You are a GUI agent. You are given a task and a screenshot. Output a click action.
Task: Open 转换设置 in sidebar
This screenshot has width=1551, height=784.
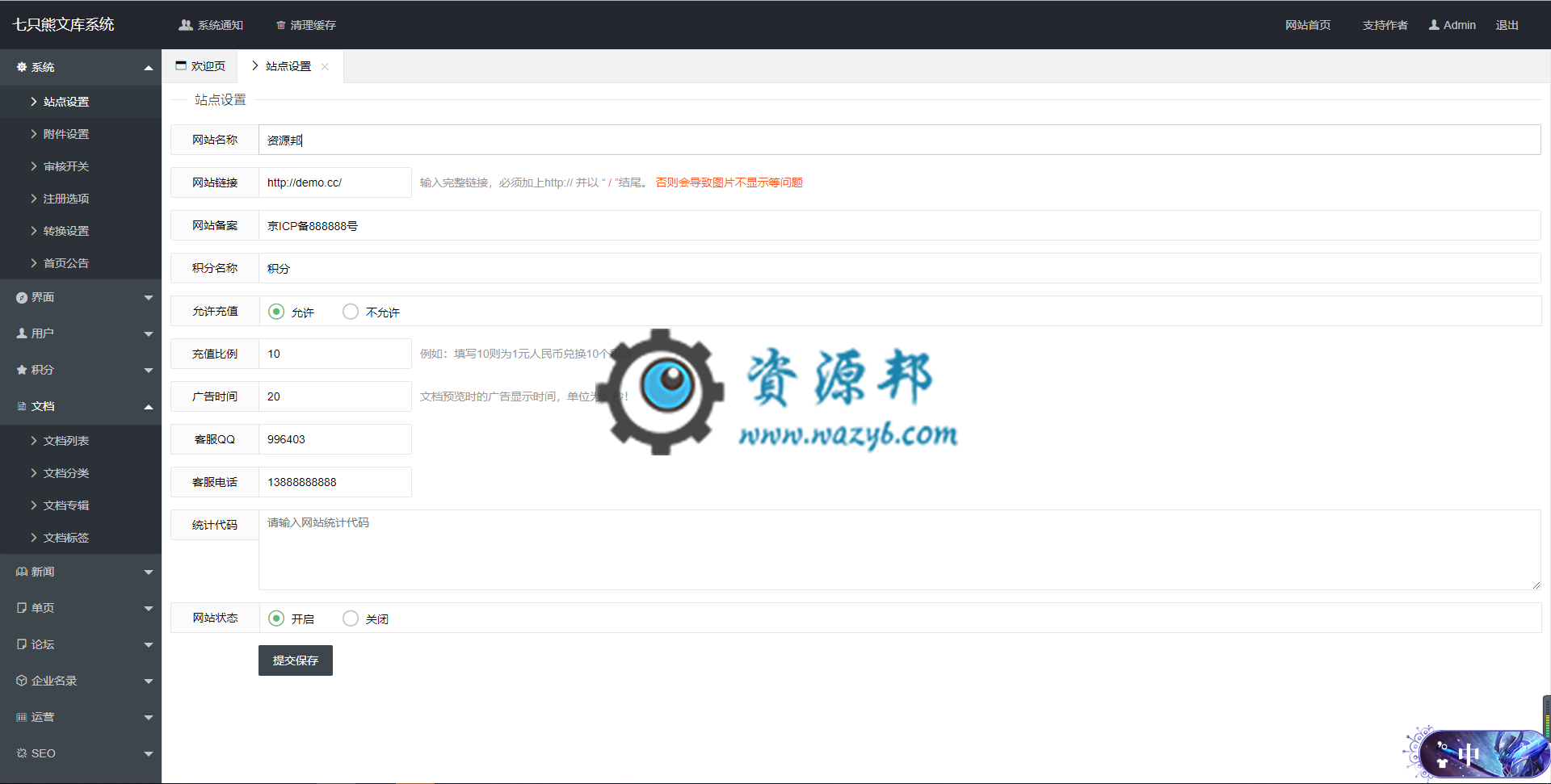(81, 231)
